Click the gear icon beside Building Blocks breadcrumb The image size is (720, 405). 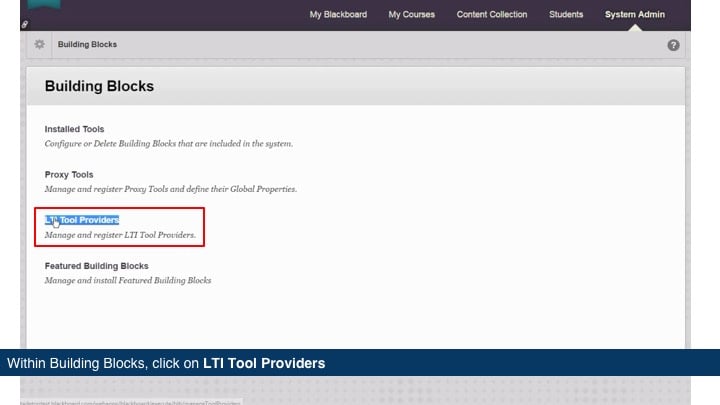39,44
